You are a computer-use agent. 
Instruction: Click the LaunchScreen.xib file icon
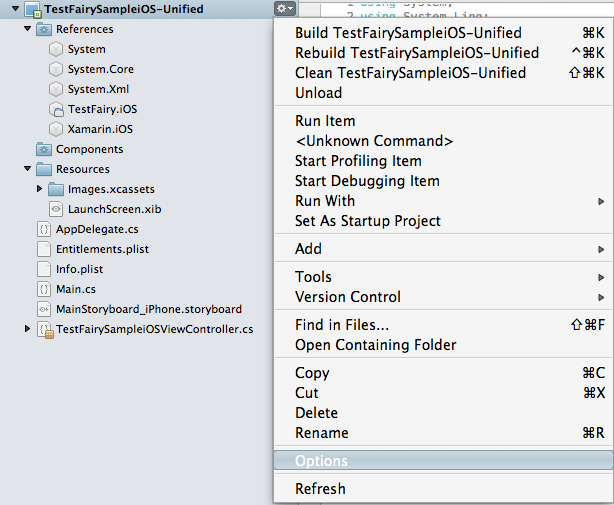56,209
